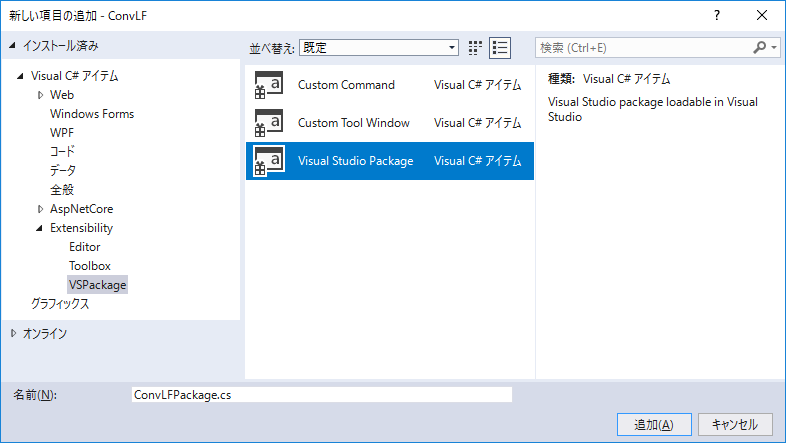The width and height of the screenshot is (786, 443).
Task: Select the Editor category
Action: point(85,247)
